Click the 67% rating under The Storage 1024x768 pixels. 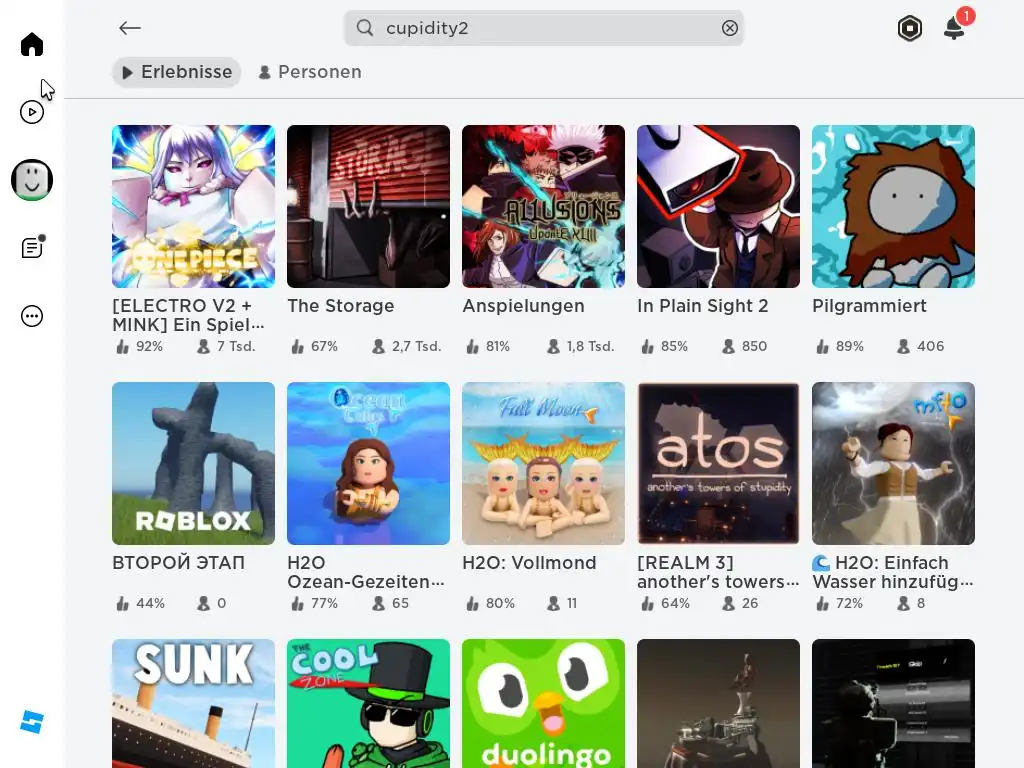click(315, 347)
